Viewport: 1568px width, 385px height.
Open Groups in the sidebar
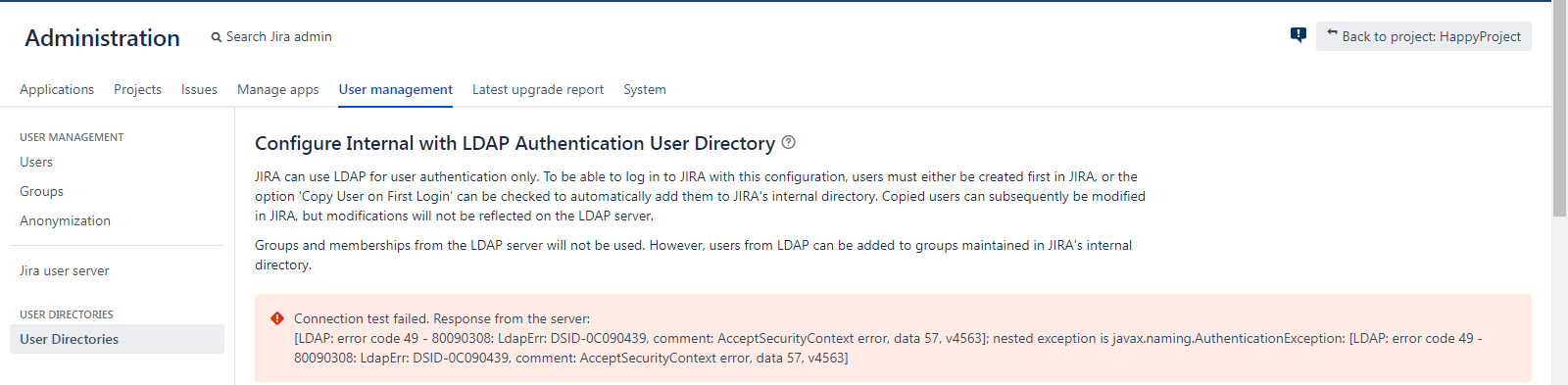point(41,191)
